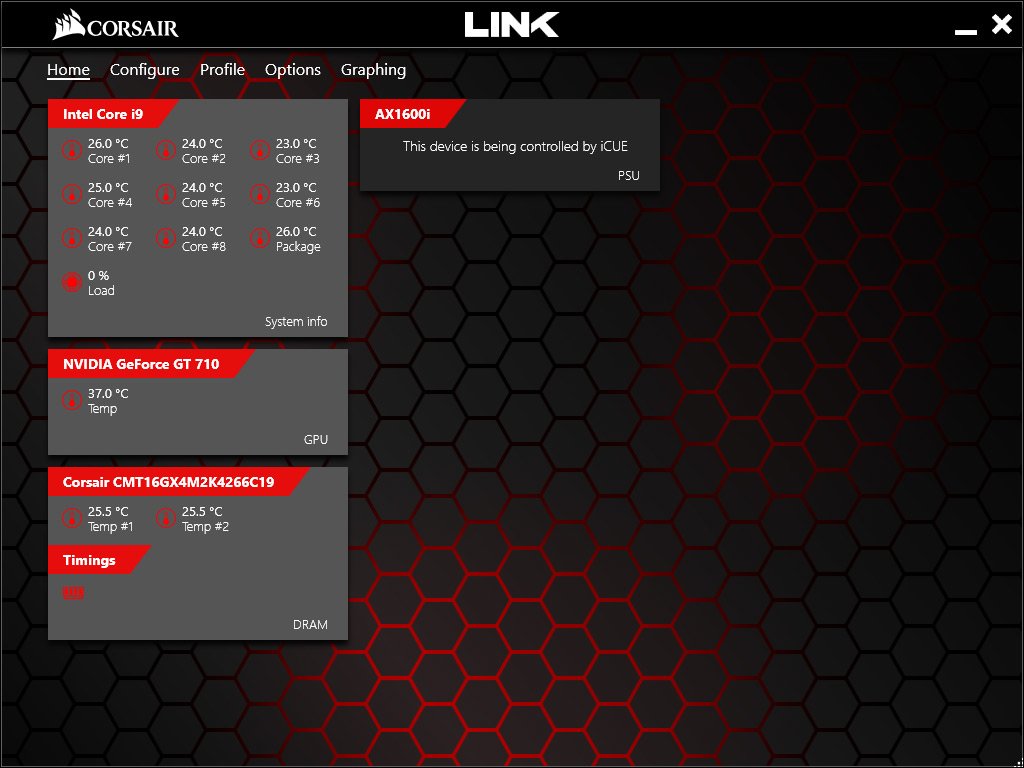The width and height of the screenshot is (1024, 768).
Task: Click the Core #7 thermometer icon
Action: click(72, 238)
